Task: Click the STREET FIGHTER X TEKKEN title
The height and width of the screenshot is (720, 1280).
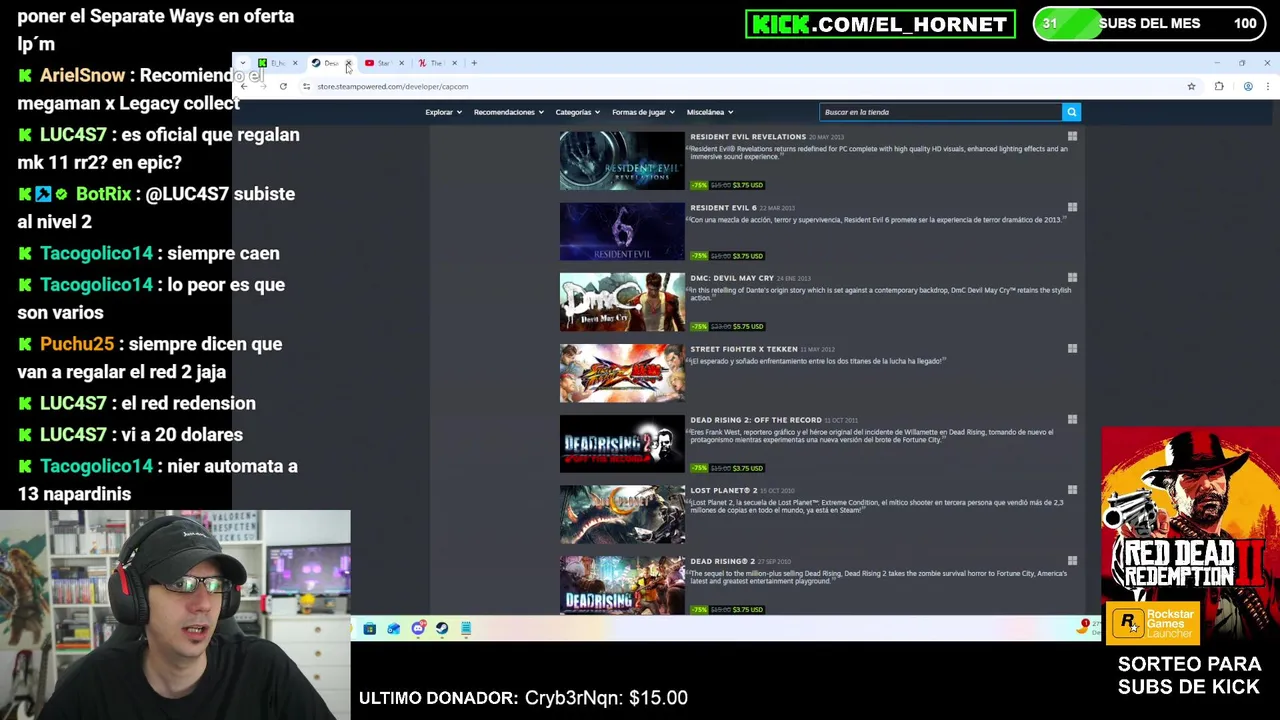Action: pos(743,349)
